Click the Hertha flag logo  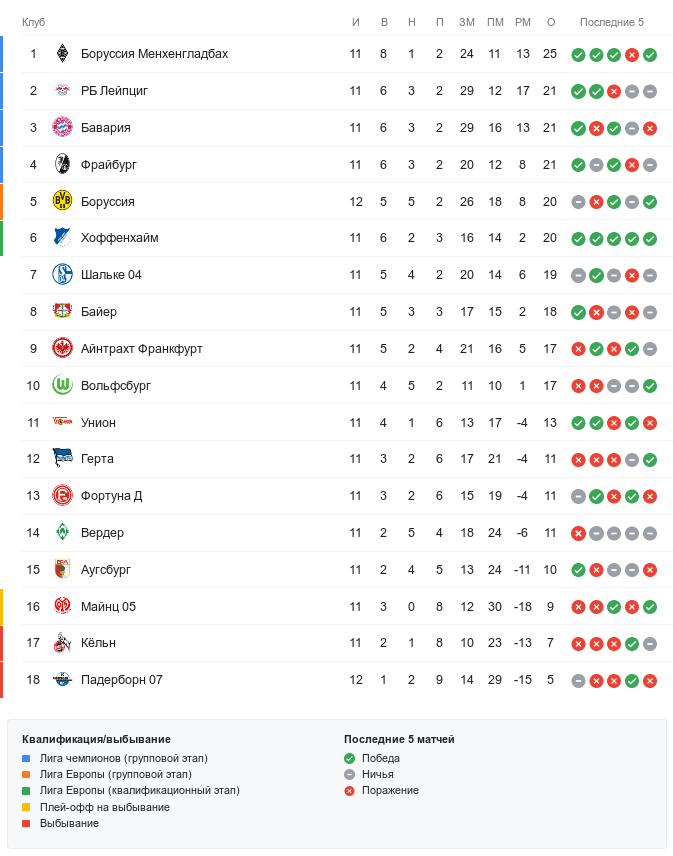pyautogui.click(x=62, y=459)
